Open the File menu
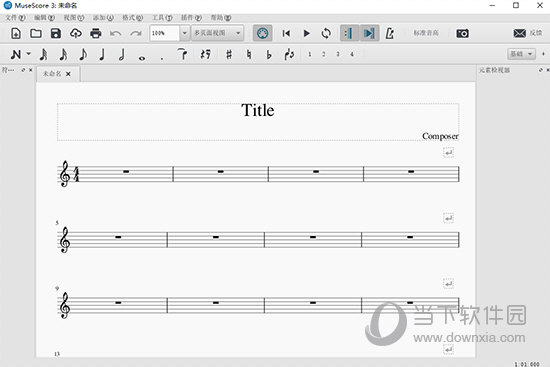550x367 pixels. 15,18
